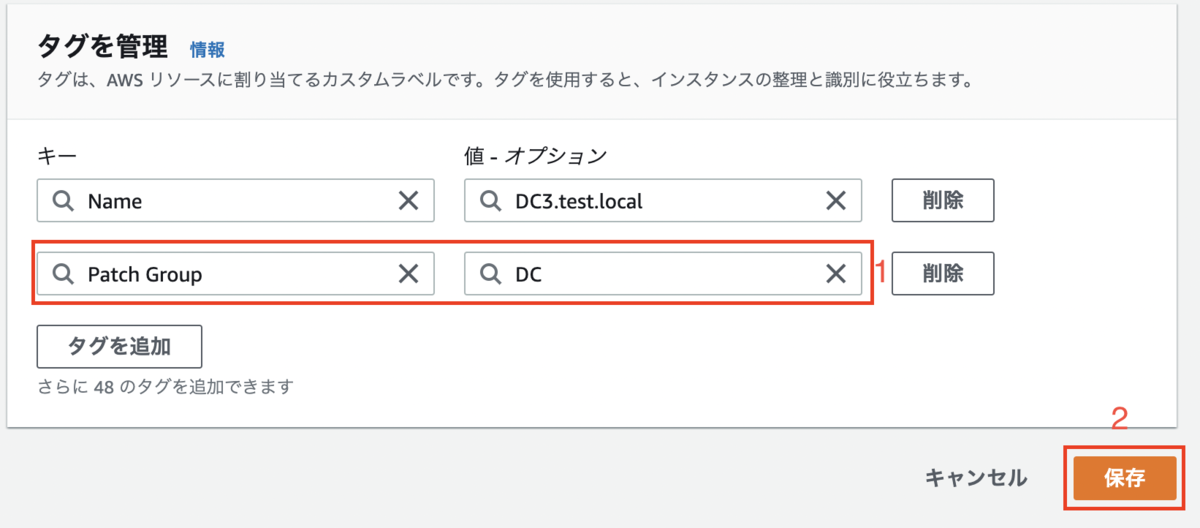Click the search icon in Name key field

pyautogui.click(x=63, y=201)
